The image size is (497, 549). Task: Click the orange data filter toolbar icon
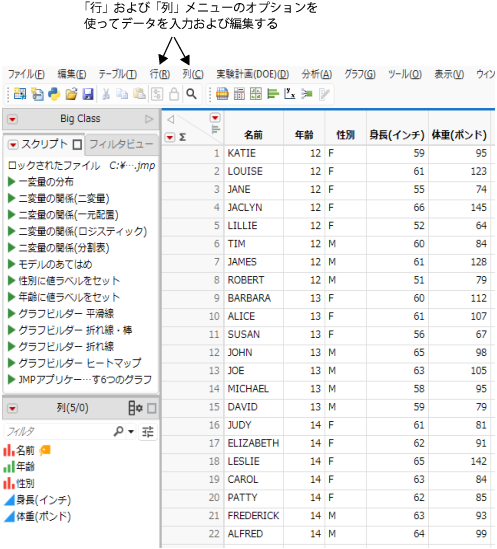click(x=222, y=94)
